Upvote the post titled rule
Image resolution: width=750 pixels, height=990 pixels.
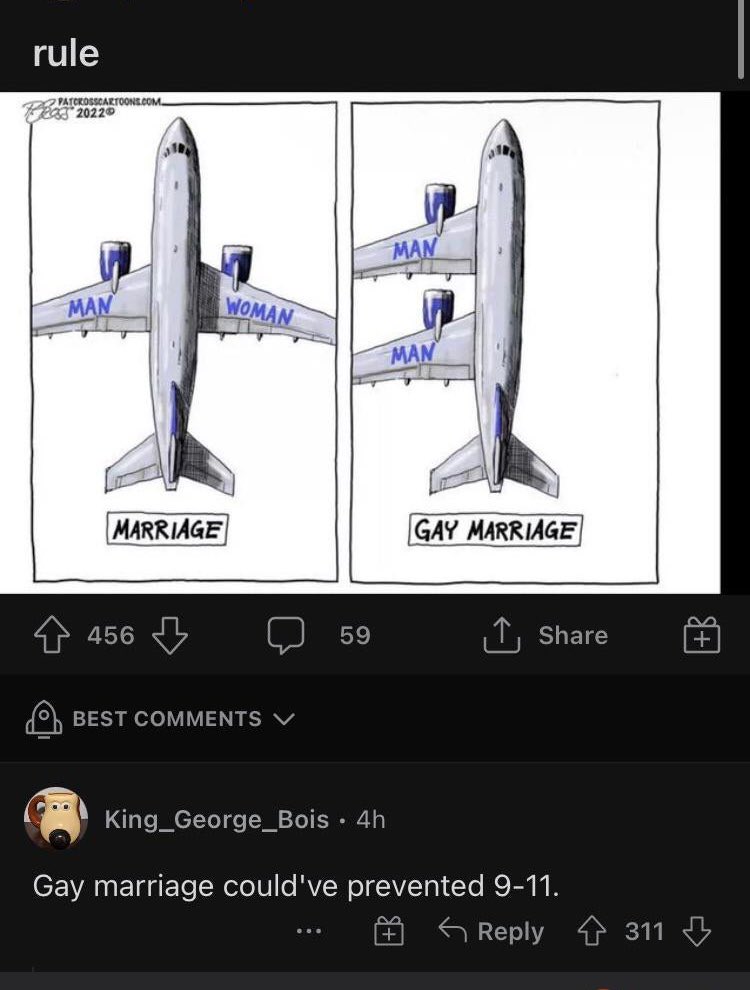pyautogui.click(x=50, y=634)
